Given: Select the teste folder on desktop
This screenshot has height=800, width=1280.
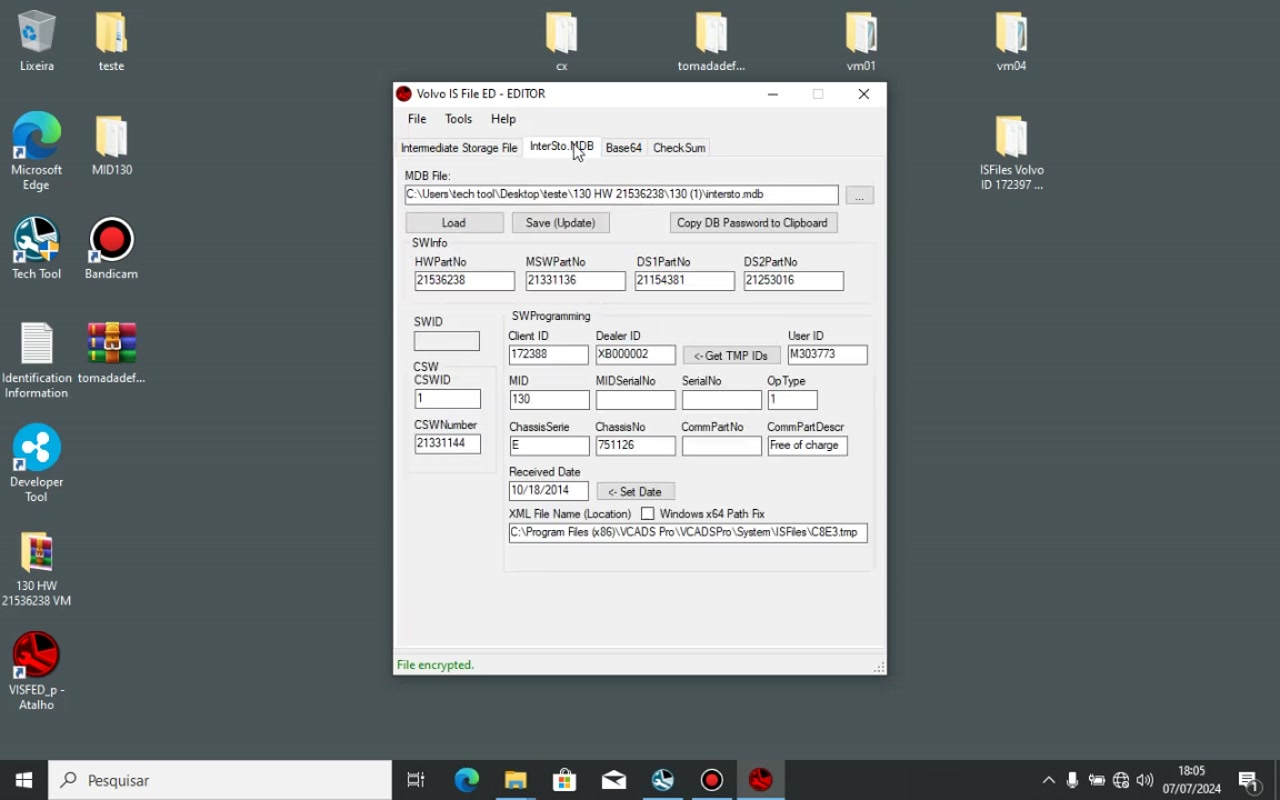Looking at the screenshot, I should click(111, 41).
